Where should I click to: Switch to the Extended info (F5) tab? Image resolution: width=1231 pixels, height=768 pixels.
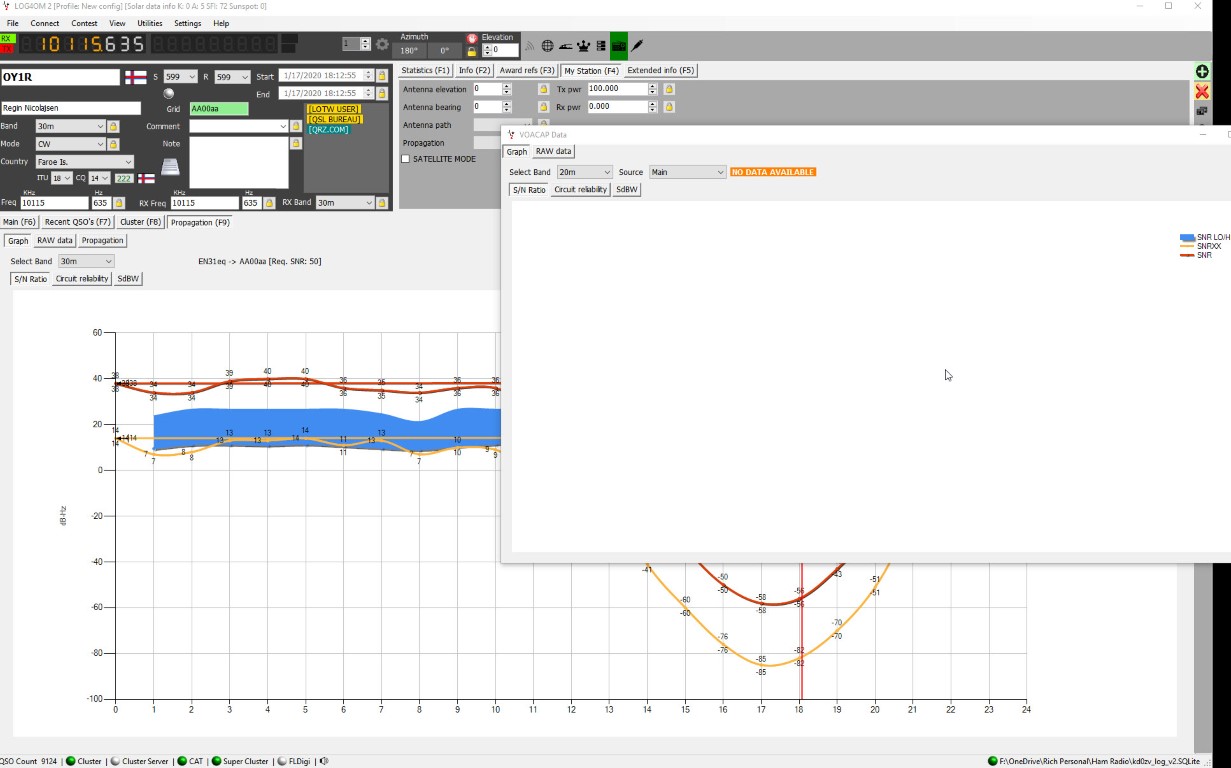point(660,71)
